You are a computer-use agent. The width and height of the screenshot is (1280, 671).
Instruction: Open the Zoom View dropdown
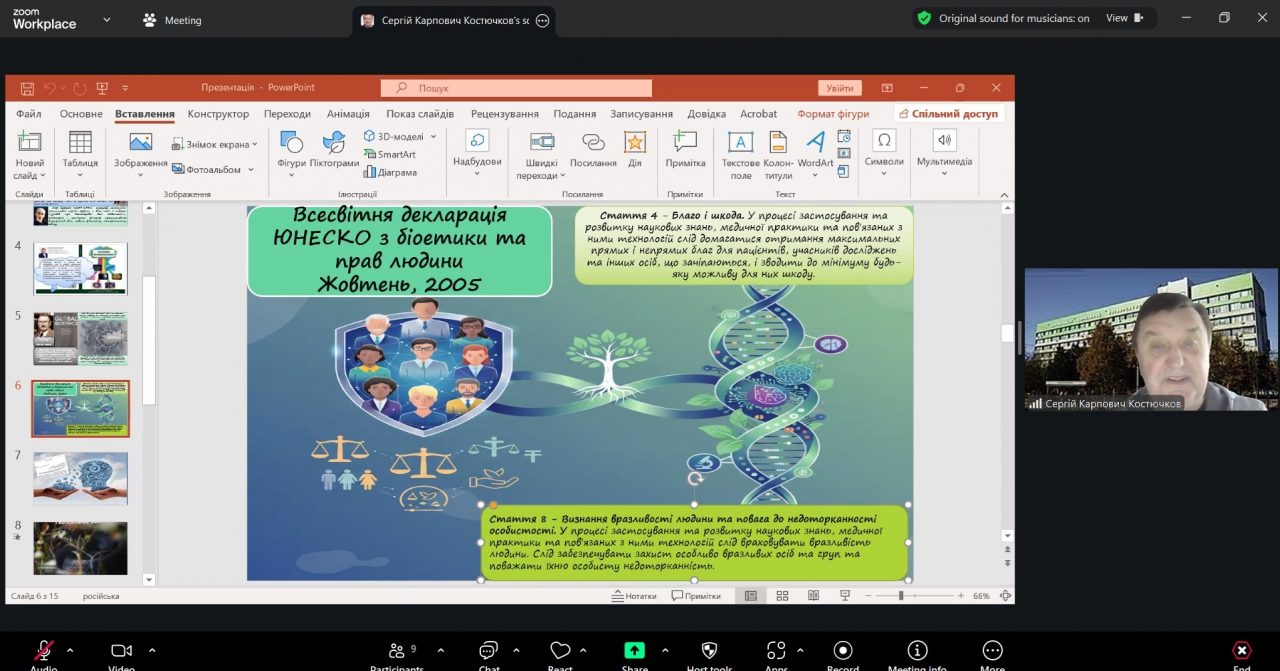point(1124,18)
